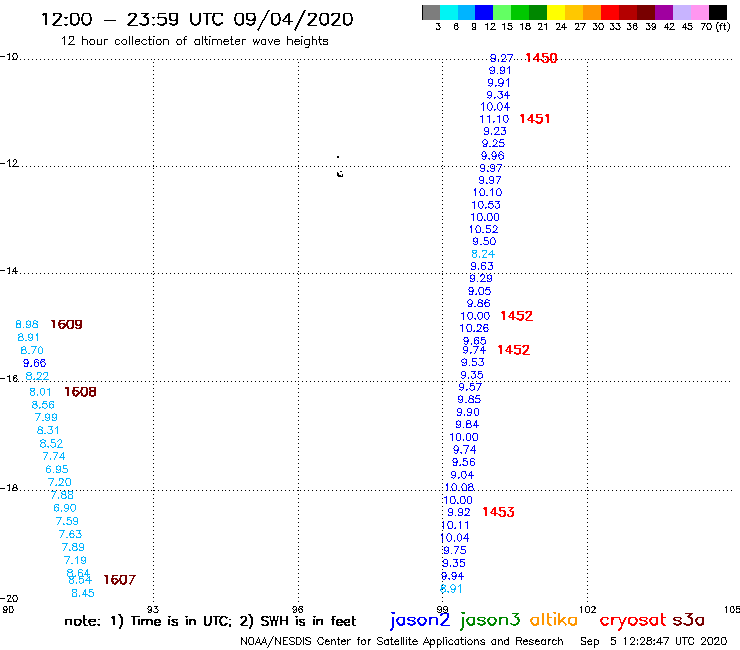Click the 8.01 value beside 1608
The height and width of the screenshot is (650, 740).
click(40, 392)
